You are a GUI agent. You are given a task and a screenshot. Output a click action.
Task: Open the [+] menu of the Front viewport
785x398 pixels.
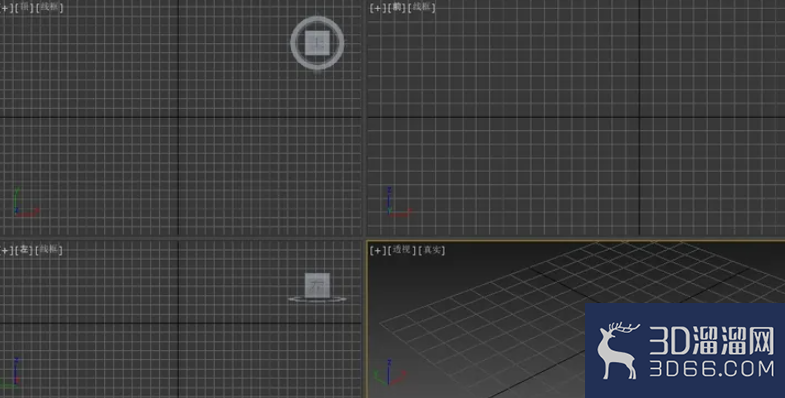(x=377, y=8)
